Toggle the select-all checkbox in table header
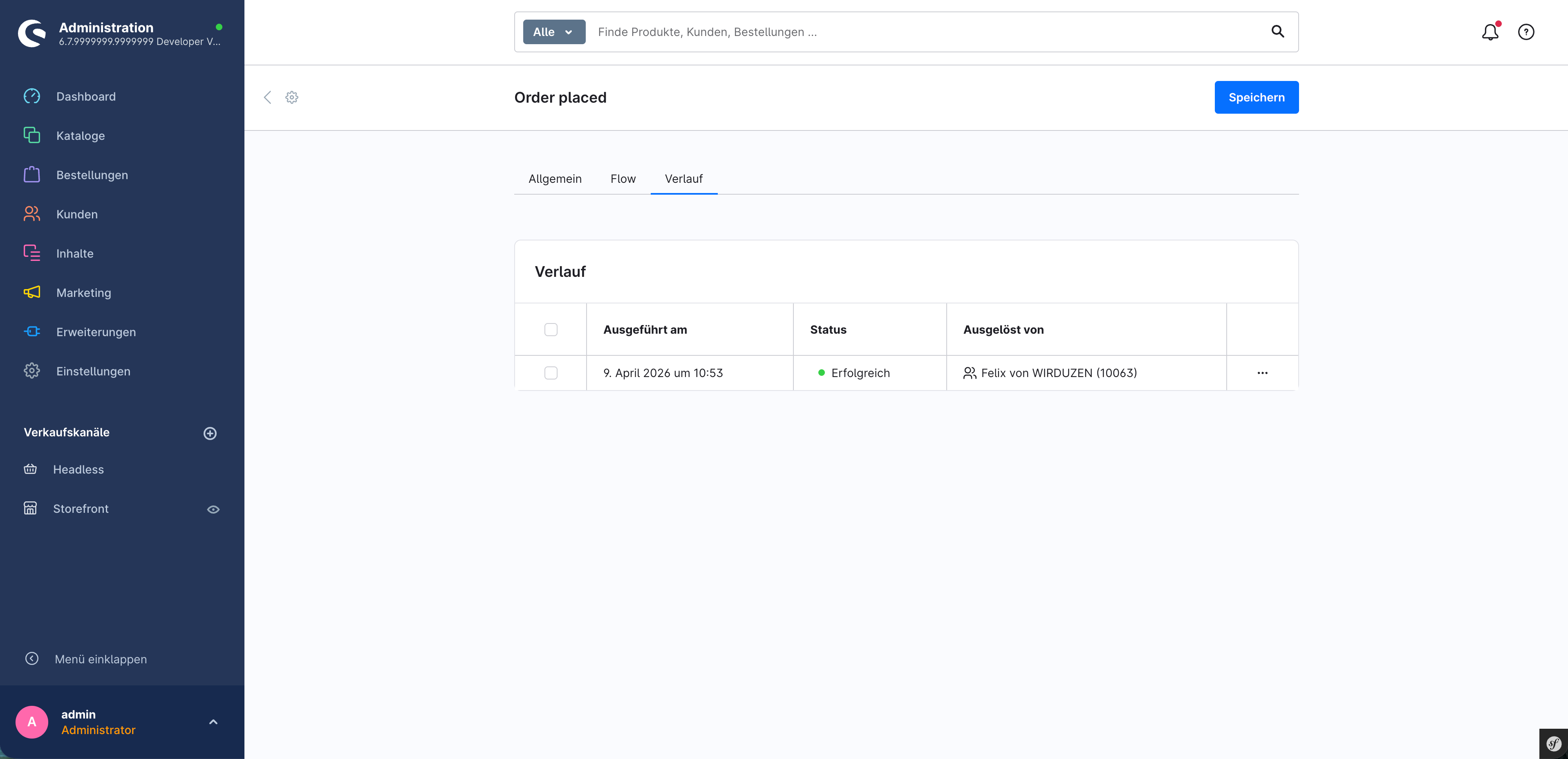Viewport: 1568px width, 759px height. point(551,330)
